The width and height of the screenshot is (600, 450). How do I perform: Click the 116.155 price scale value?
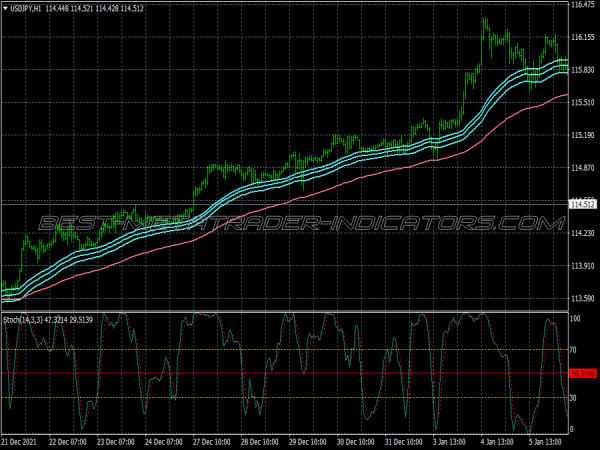[582, 37]
